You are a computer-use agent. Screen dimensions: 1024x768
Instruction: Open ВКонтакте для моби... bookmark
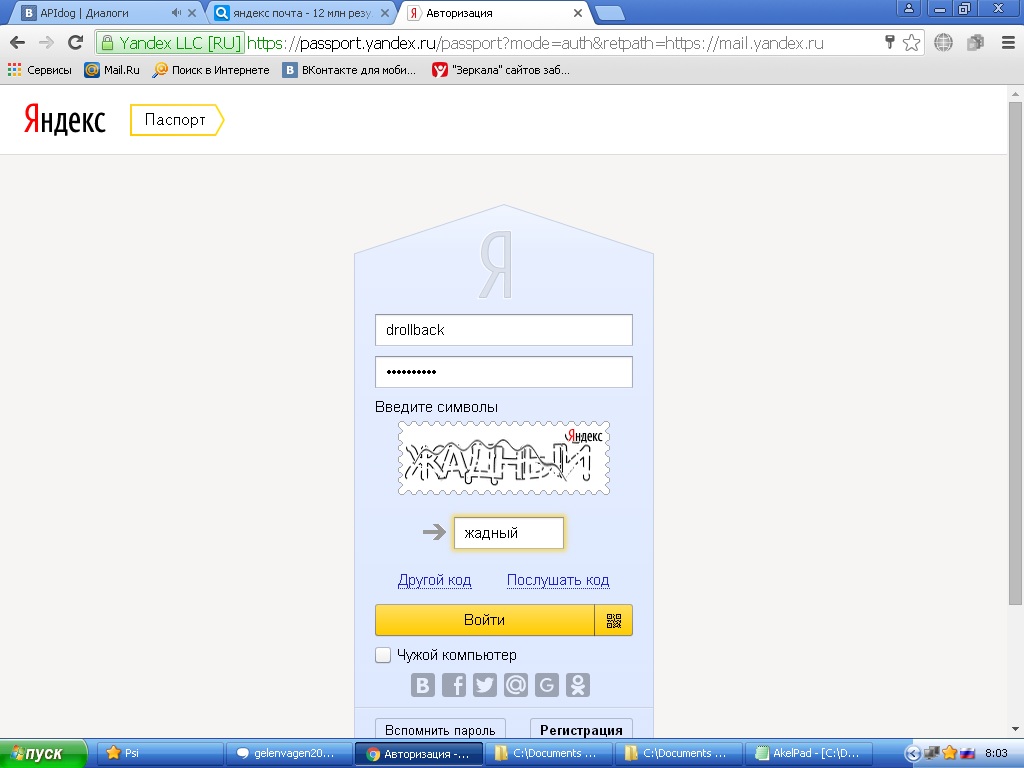pos(349,70)
